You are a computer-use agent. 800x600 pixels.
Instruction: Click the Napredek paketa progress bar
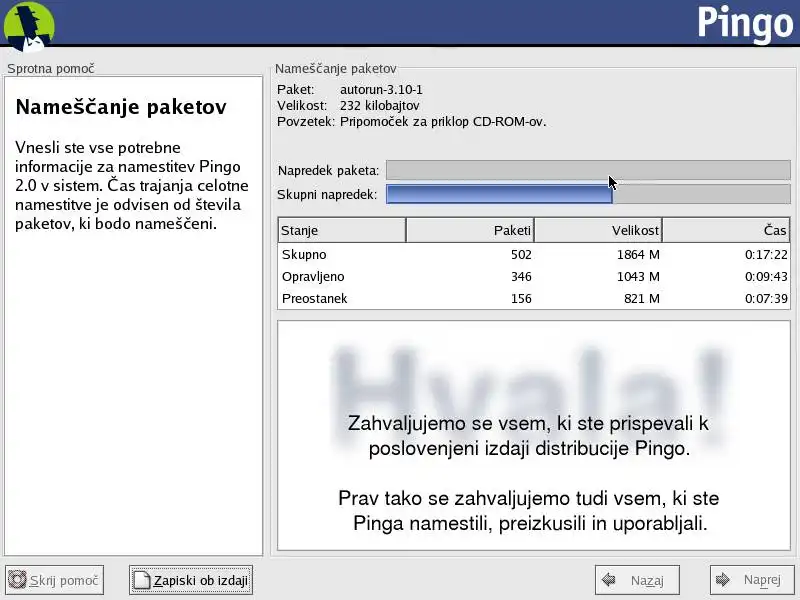588,170
